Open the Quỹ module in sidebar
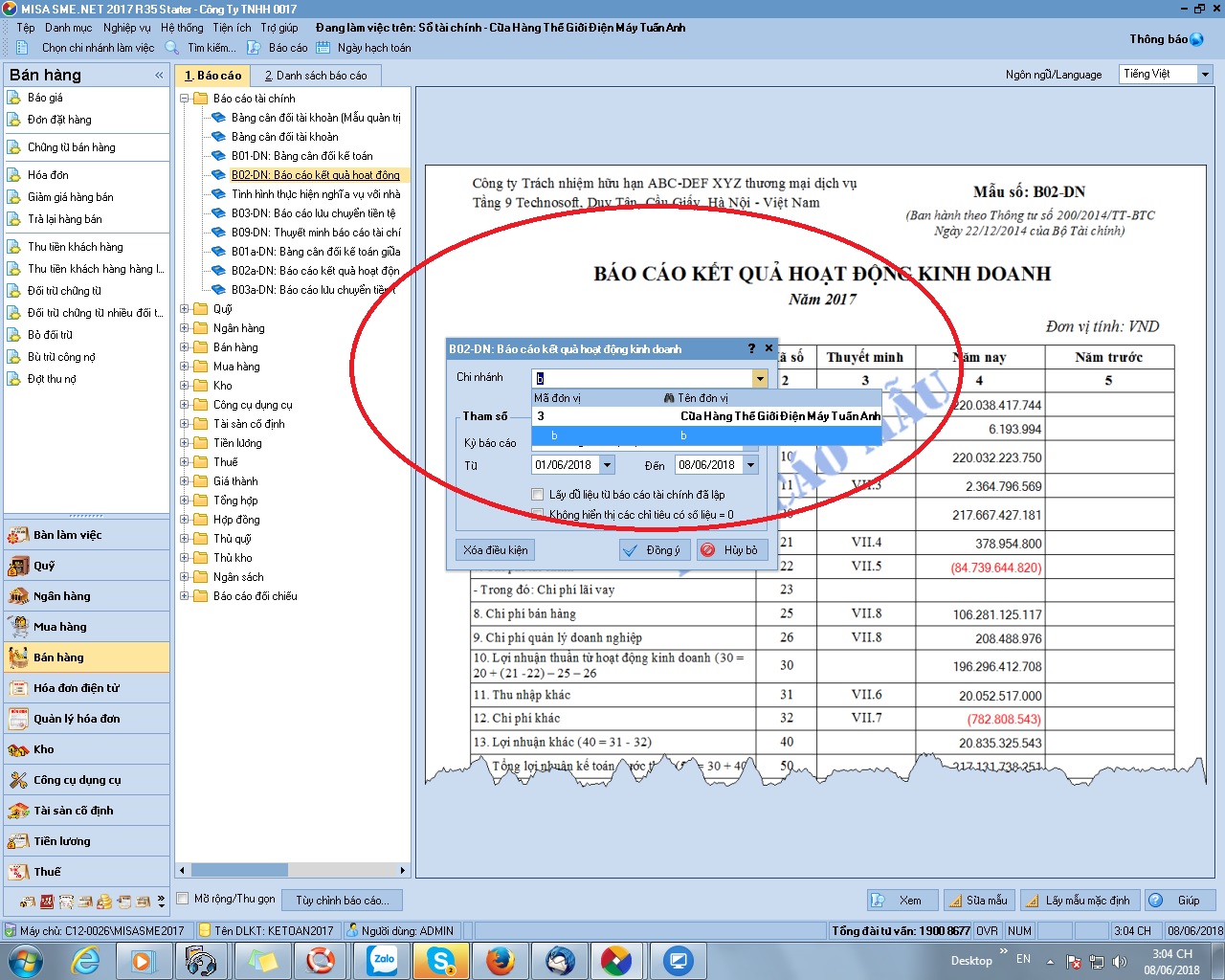 tap(87, 566)
